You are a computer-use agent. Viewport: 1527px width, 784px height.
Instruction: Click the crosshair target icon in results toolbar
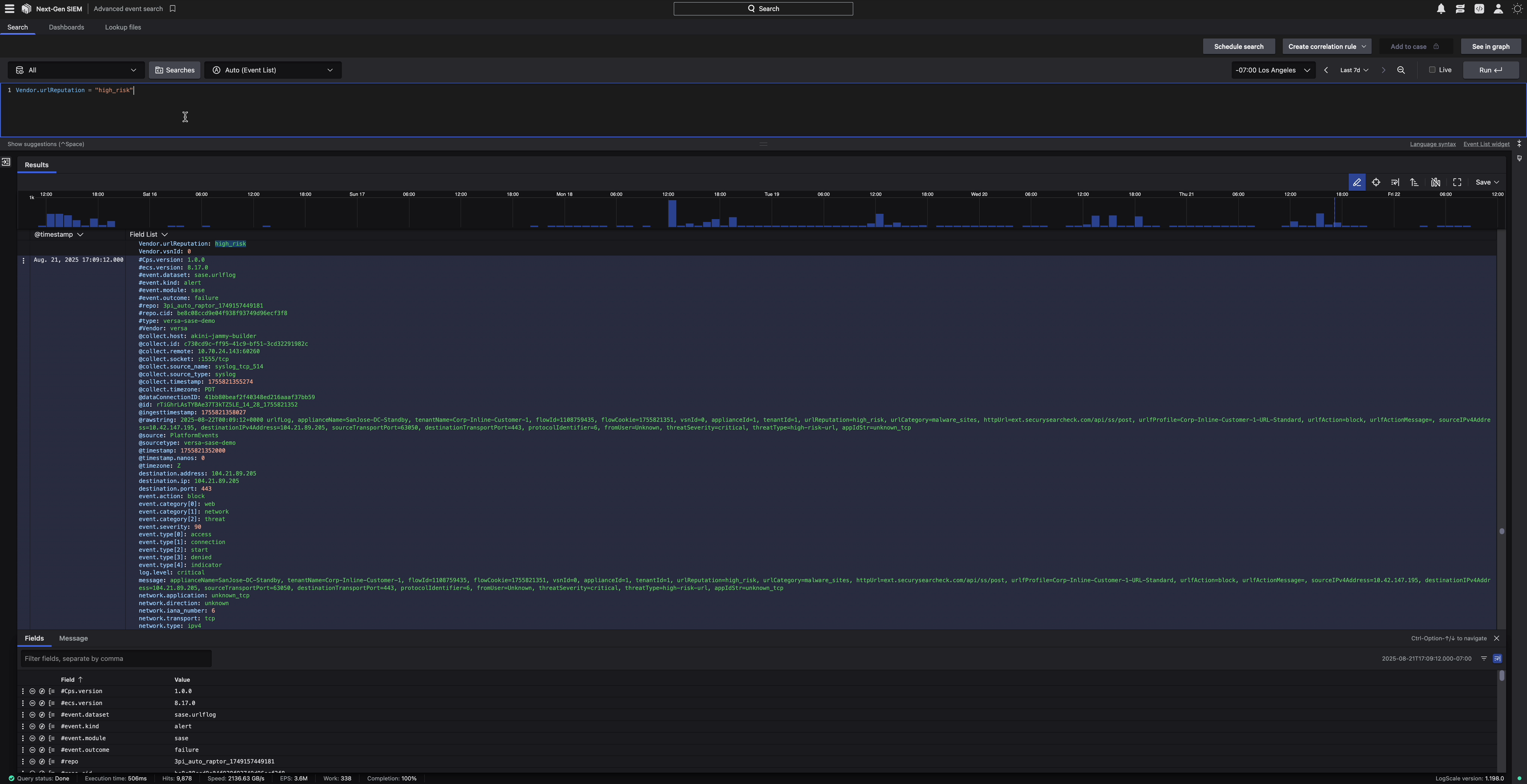(x=1376, y=182)
